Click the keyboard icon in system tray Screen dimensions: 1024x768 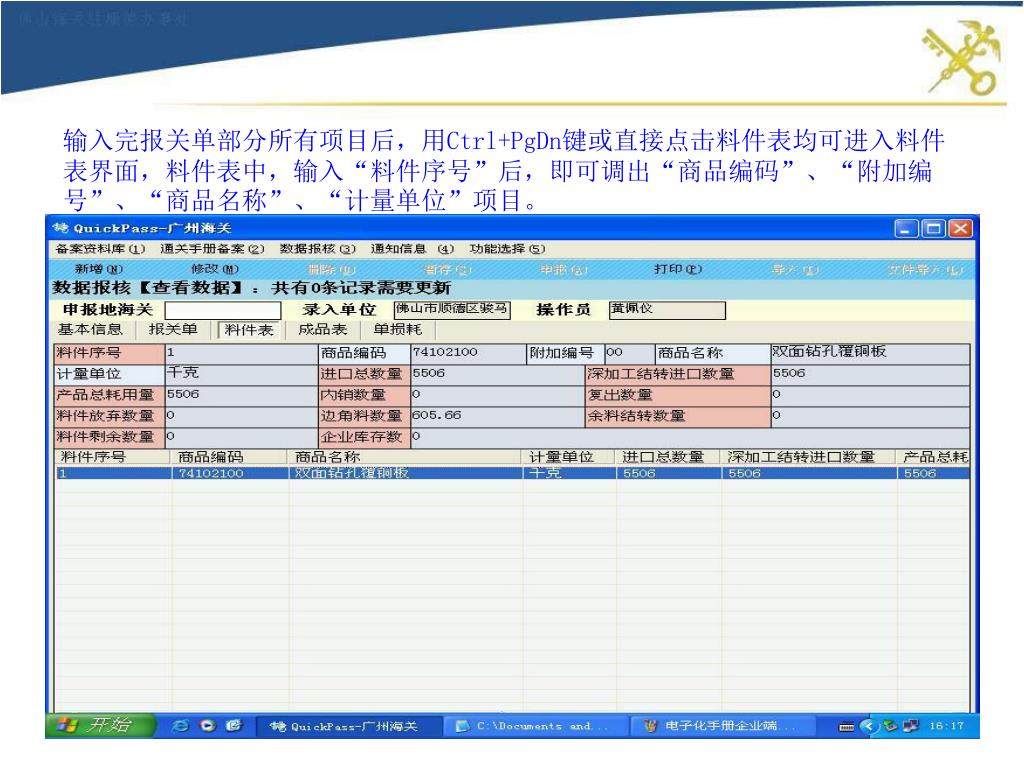(846, 726)
